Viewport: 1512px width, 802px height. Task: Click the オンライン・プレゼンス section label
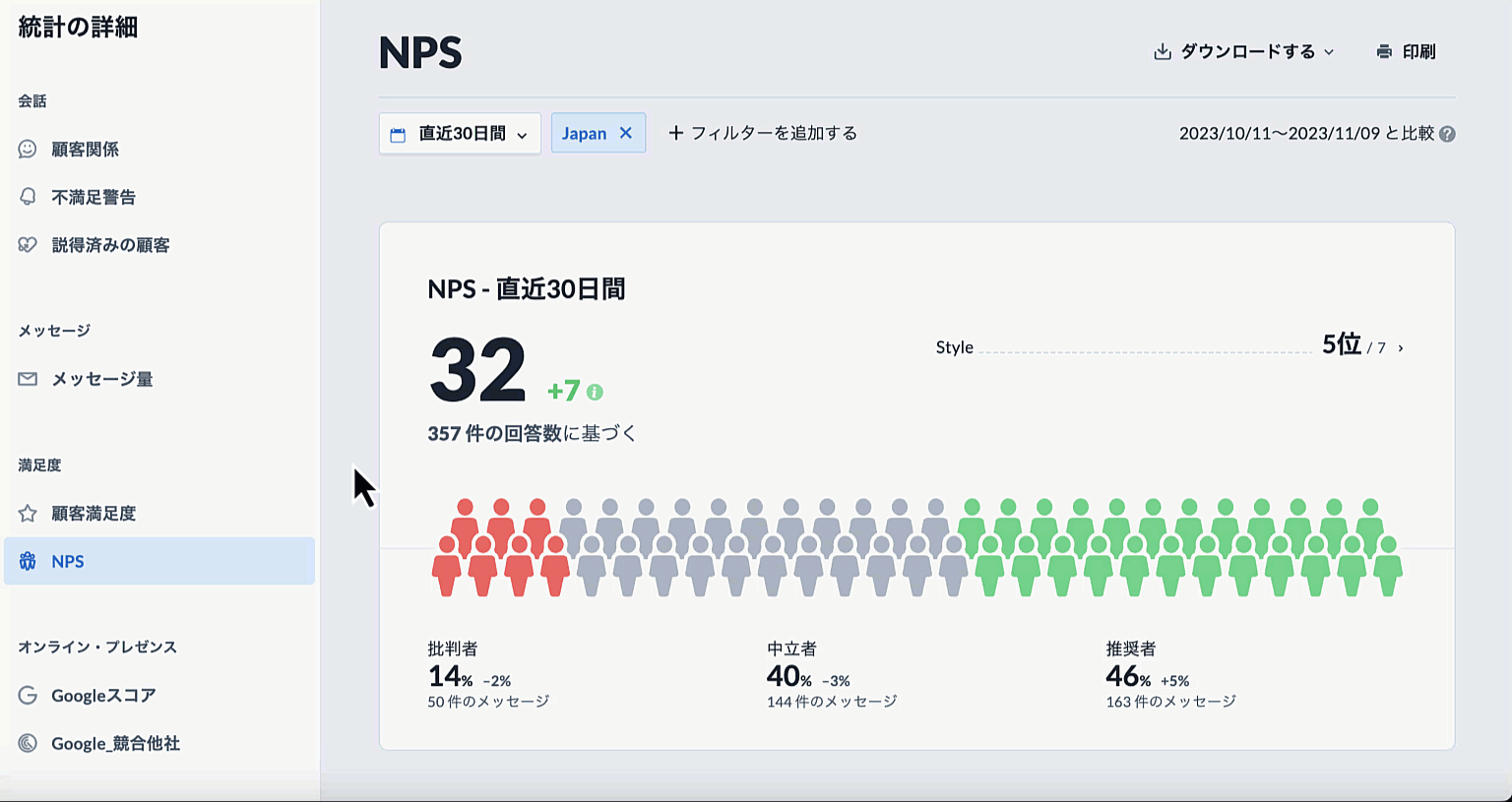(97, 647)
